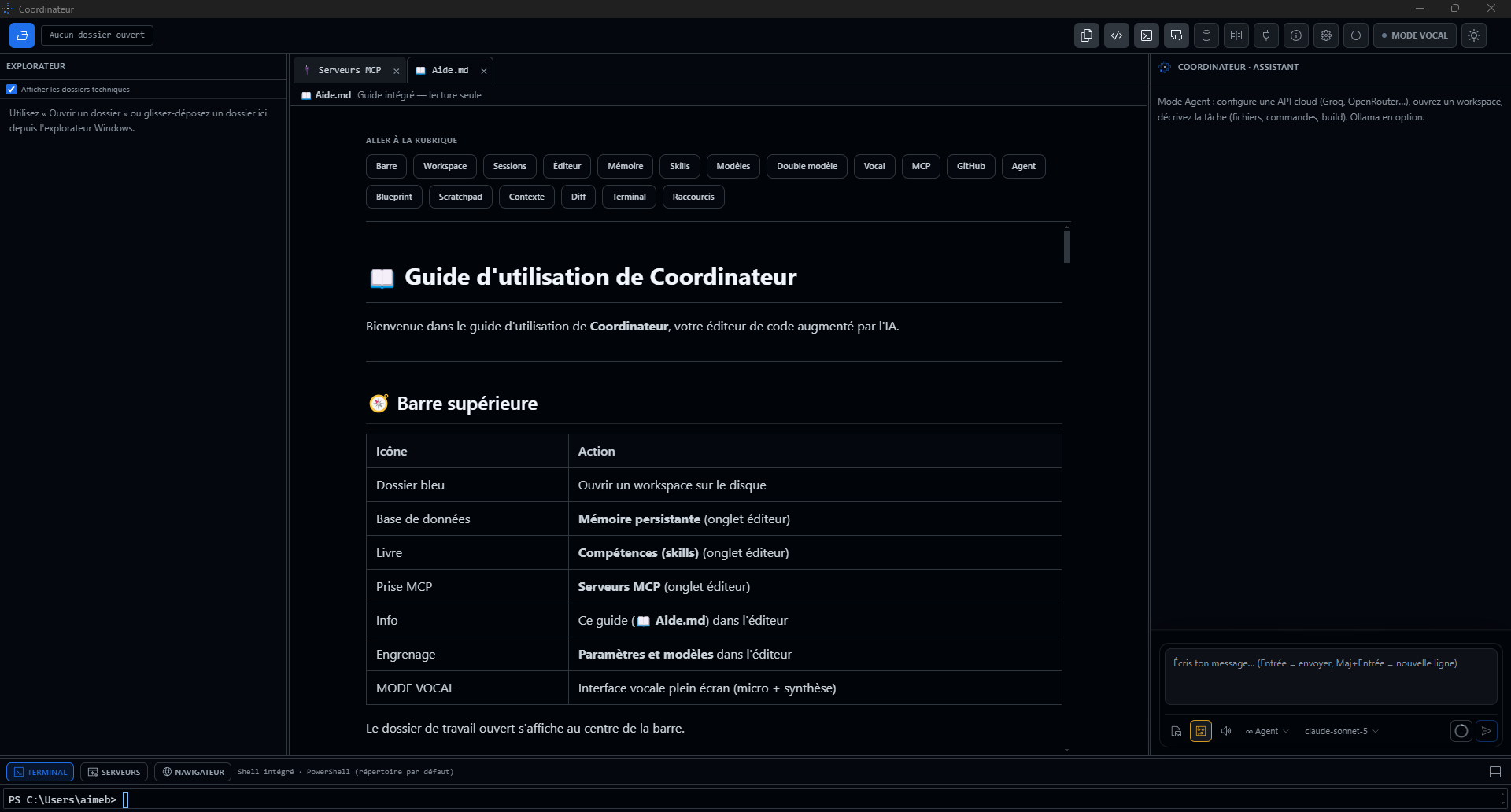Click the 'Compétences (skills)' table cell

point(815,552)
